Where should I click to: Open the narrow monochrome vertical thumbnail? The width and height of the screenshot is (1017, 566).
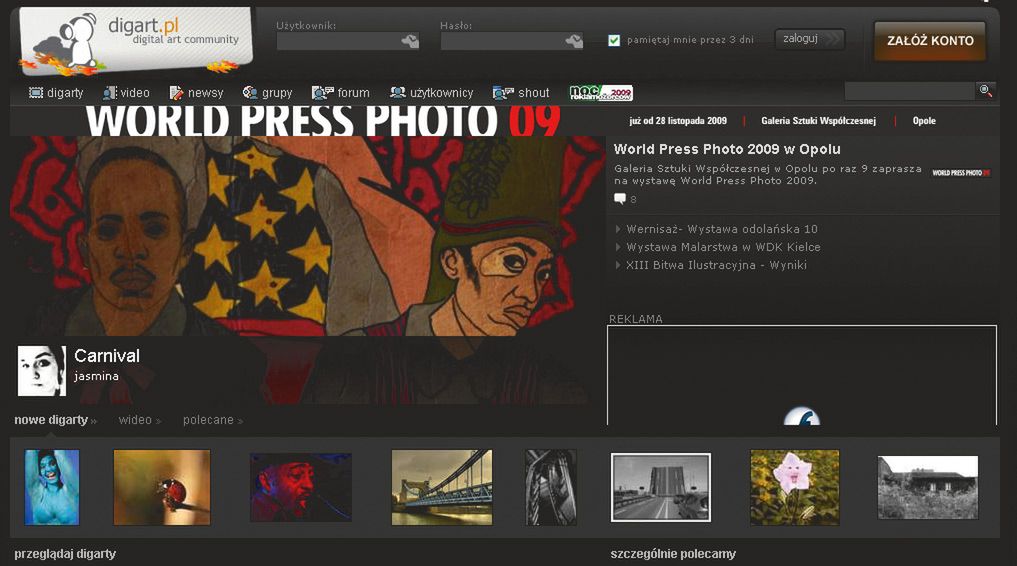coord(551,487)
